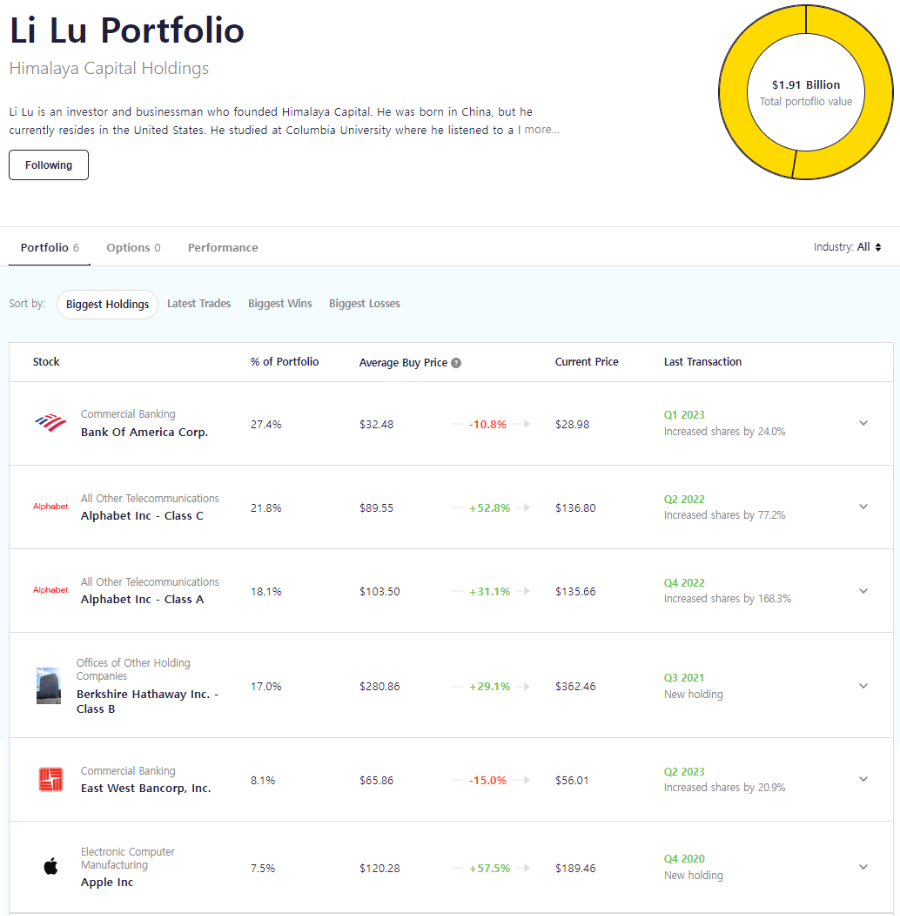Viewport: 900px width, 916px height.
Task: Click the % of Portfolio column header
Action: 284,362
